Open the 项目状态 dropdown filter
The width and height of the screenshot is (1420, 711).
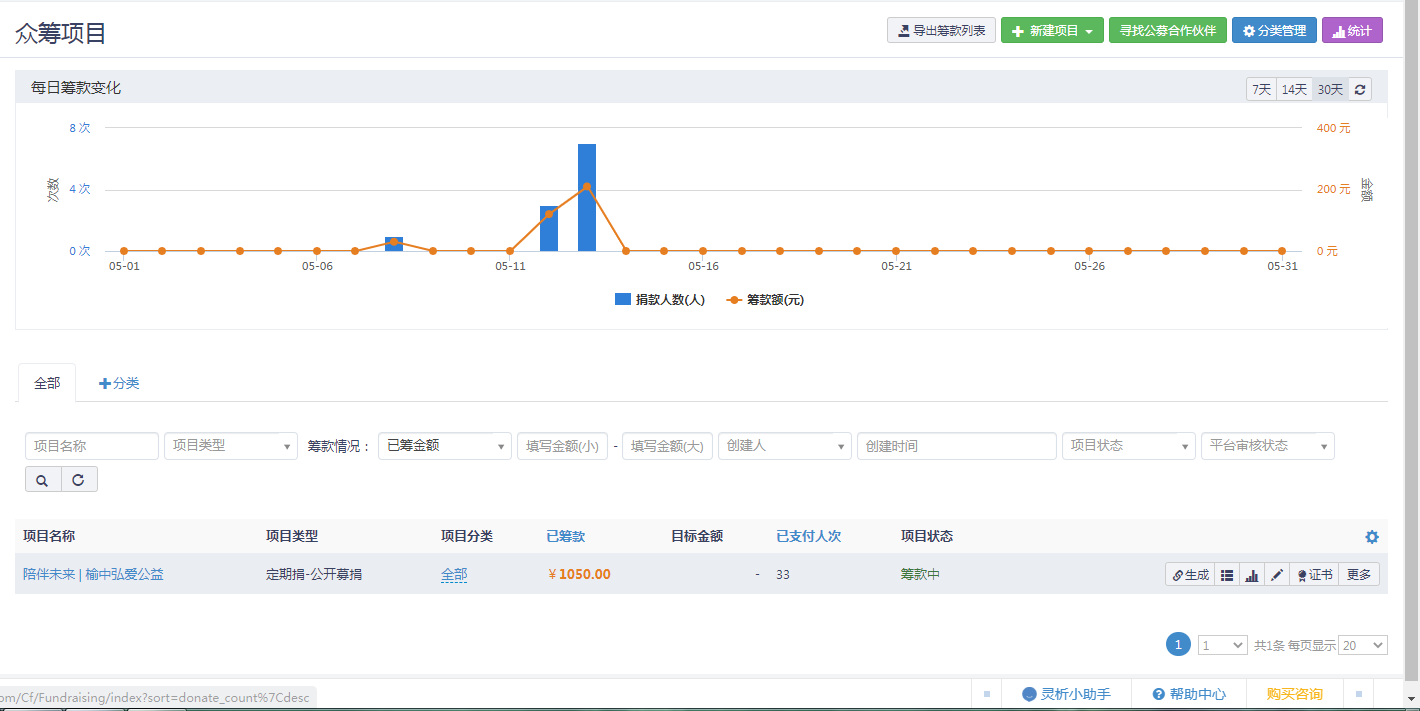click(1128, 446)
